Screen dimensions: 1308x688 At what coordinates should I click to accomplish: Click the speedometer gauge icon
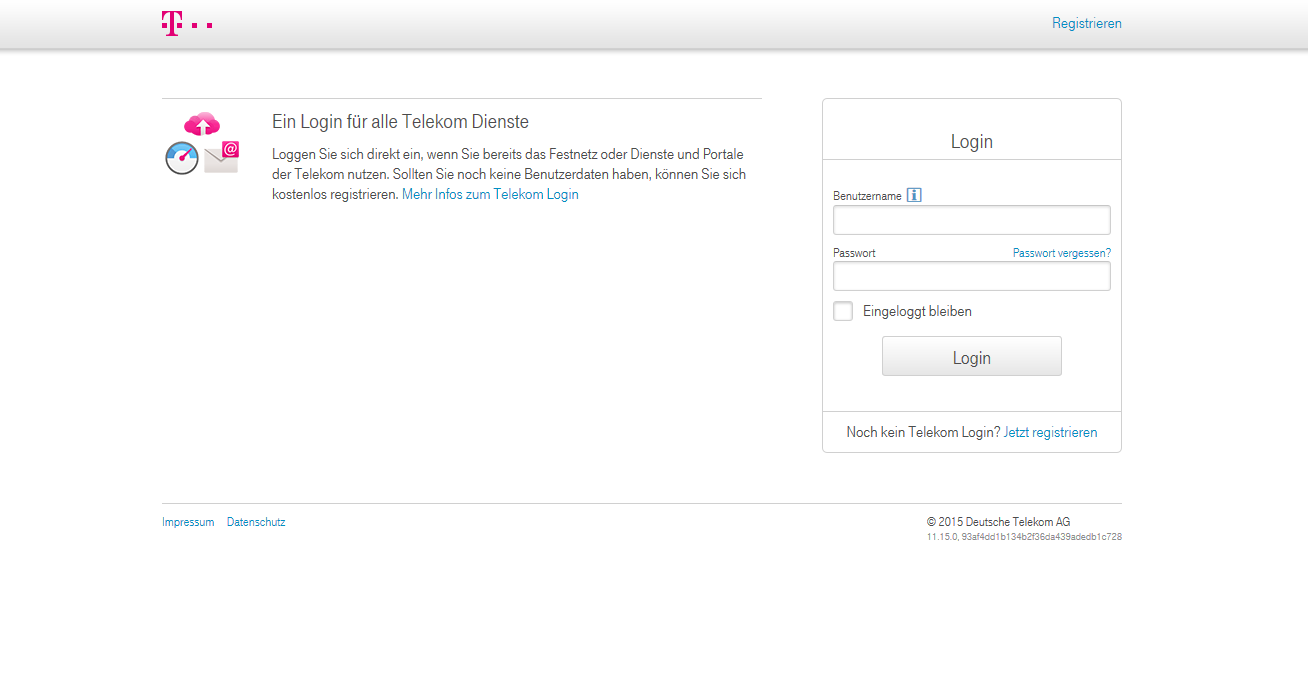182,158
